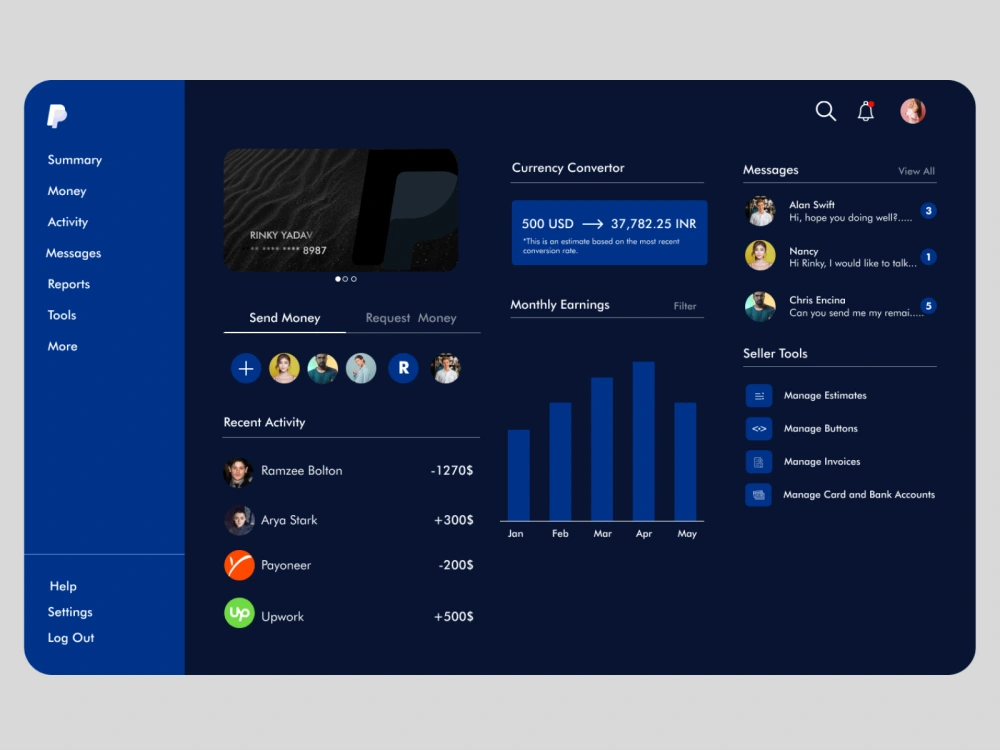Open Reports in the sidebar
Viewport: 1000px width, 750px height.
pyautogui.click(x=69, y=284)
